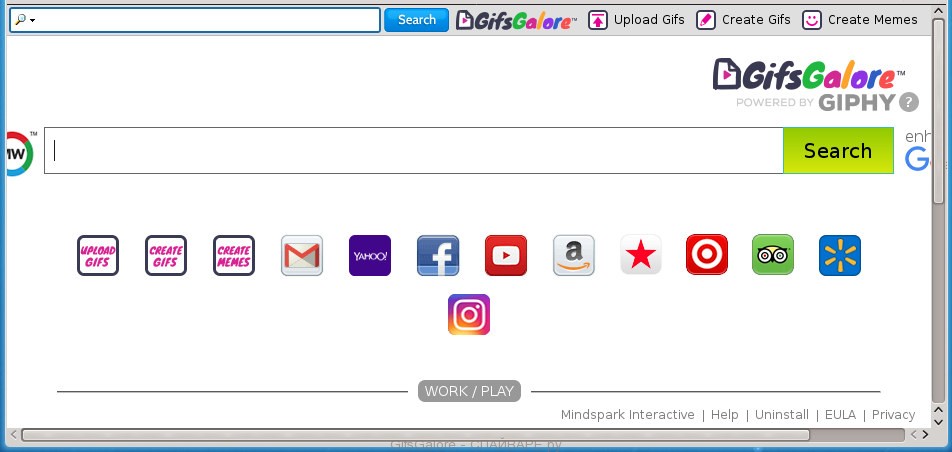
Task: Open the EULA footer link
Action: coord(840,415)
